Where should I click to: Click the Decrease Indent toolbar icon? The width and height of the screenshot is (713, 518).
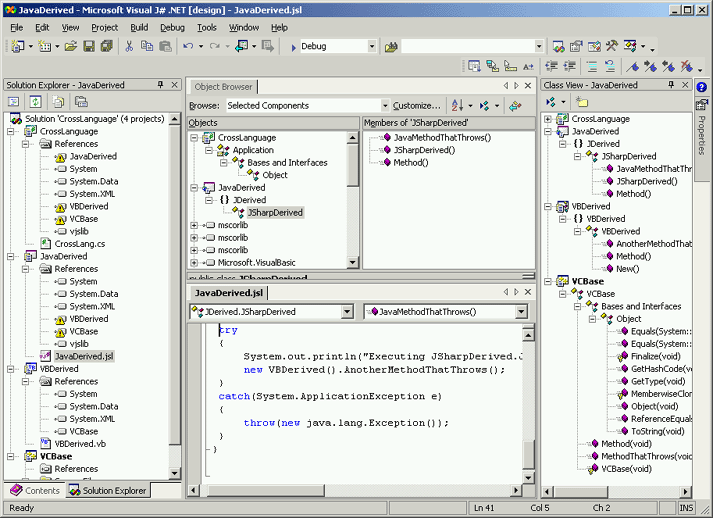[x=552, y=67]
